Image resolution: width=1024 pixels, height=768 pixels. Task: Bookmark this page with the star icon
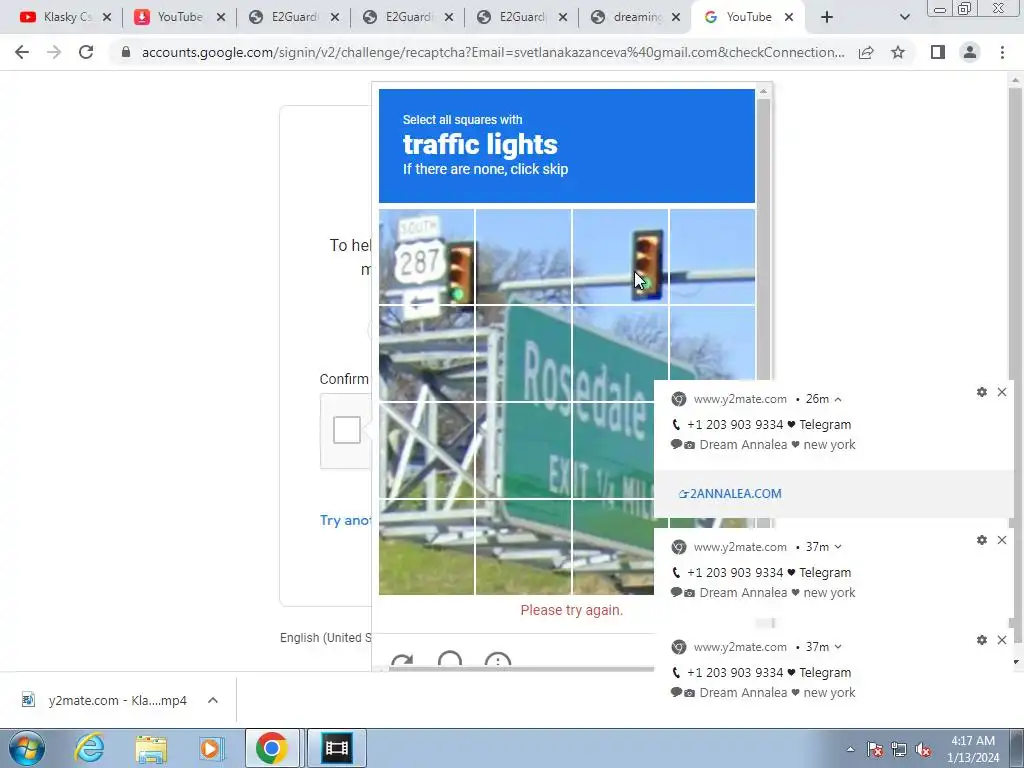pyautogui.click(x=898, y=52)
